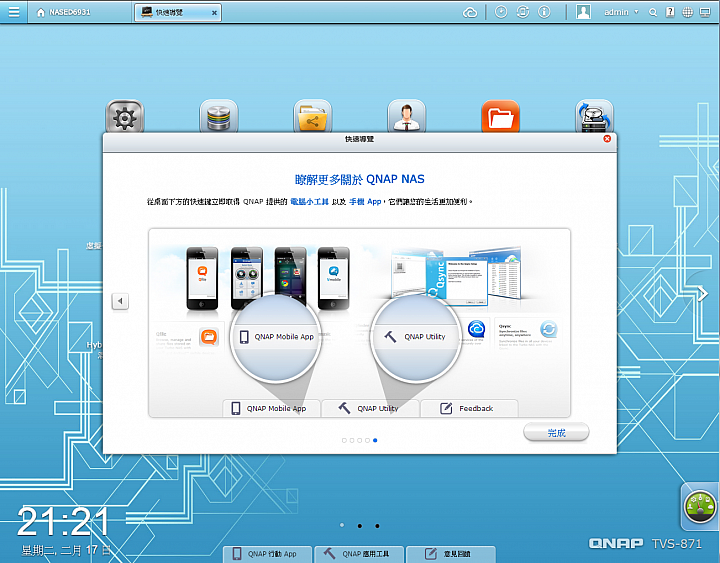The height and width of the screenshot is (563, 720).
Task: Click the 21:21 desktop clock
Action: point(63,521)
